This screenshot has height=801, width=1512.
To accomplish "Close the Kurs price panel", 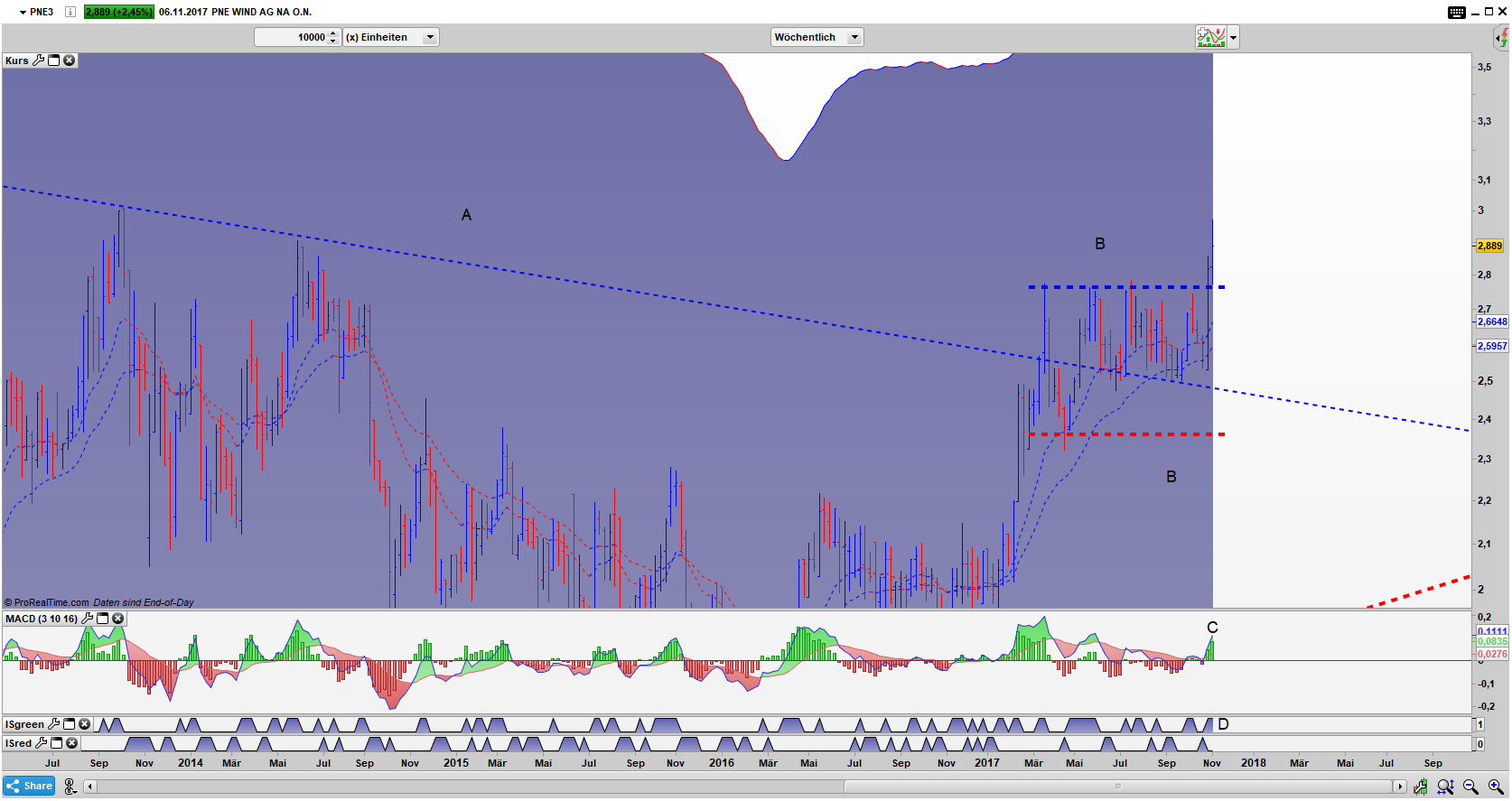I will pyautogui.click(x=69, y=61).
